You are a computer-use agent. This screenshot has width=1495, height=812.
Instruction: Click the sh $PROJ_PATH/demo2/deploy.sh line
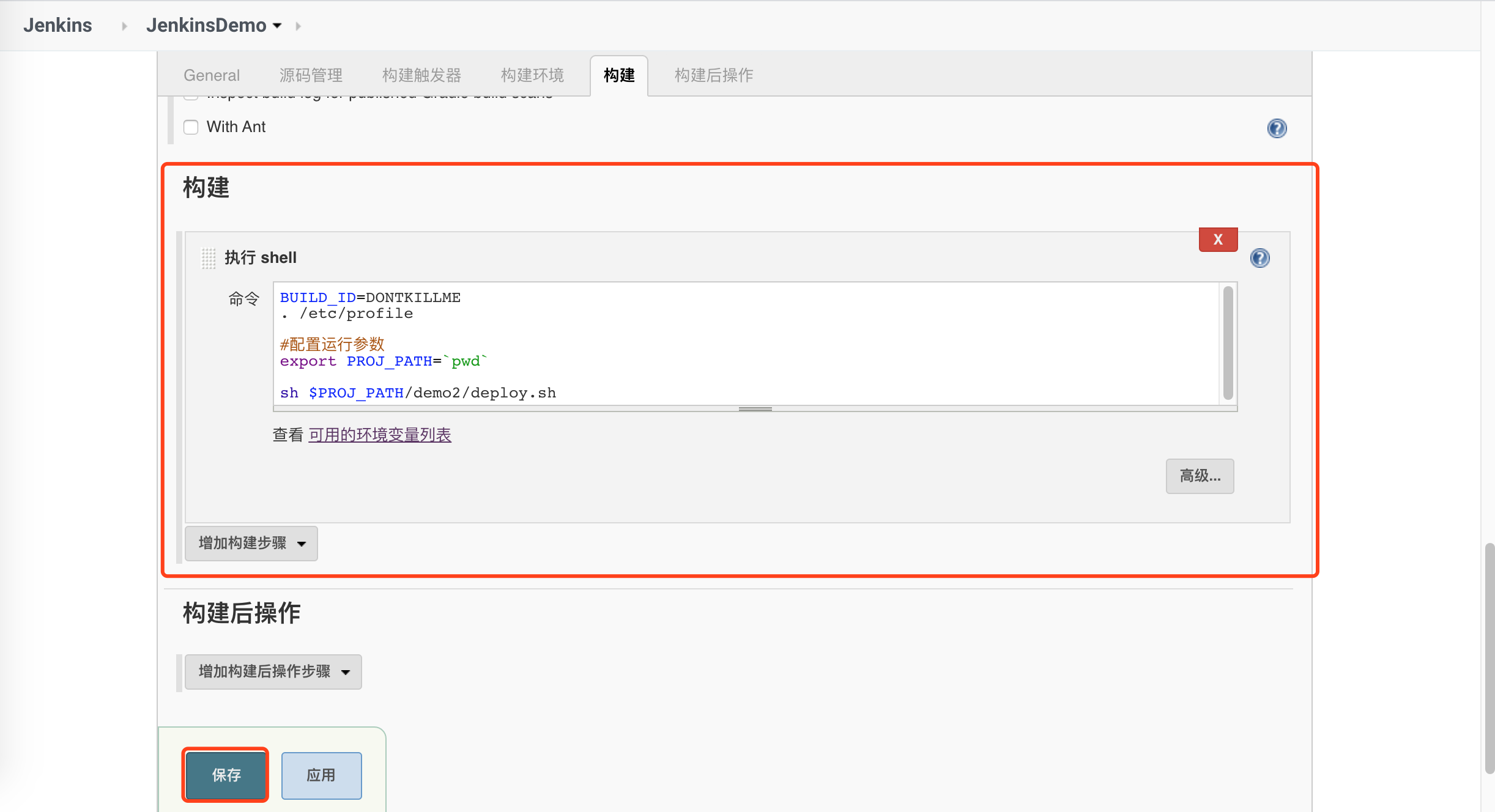tap(418, 393)
